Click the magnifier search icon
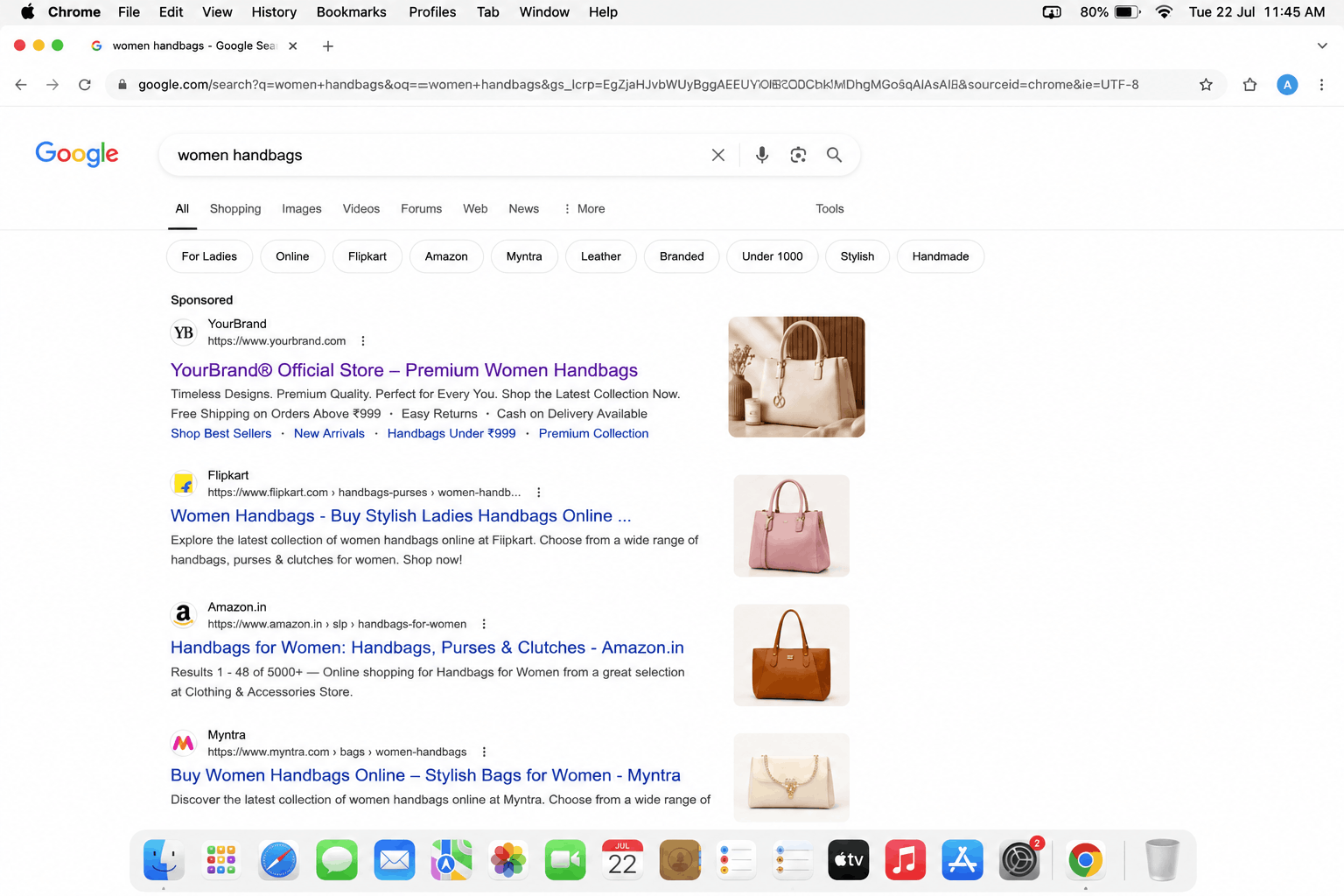The height and width of the screenshot is (896, 1344). click(835, 155)
